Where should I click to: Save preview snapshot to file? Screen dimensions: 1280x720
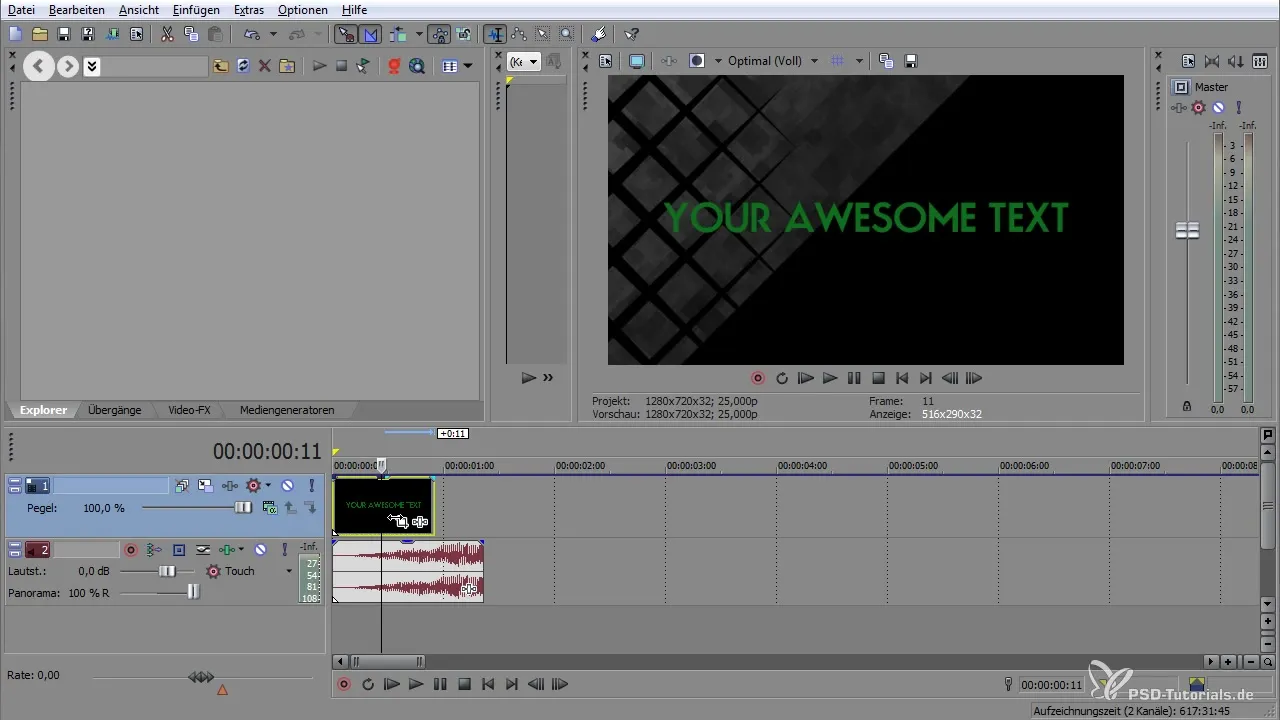click(911, 61)
